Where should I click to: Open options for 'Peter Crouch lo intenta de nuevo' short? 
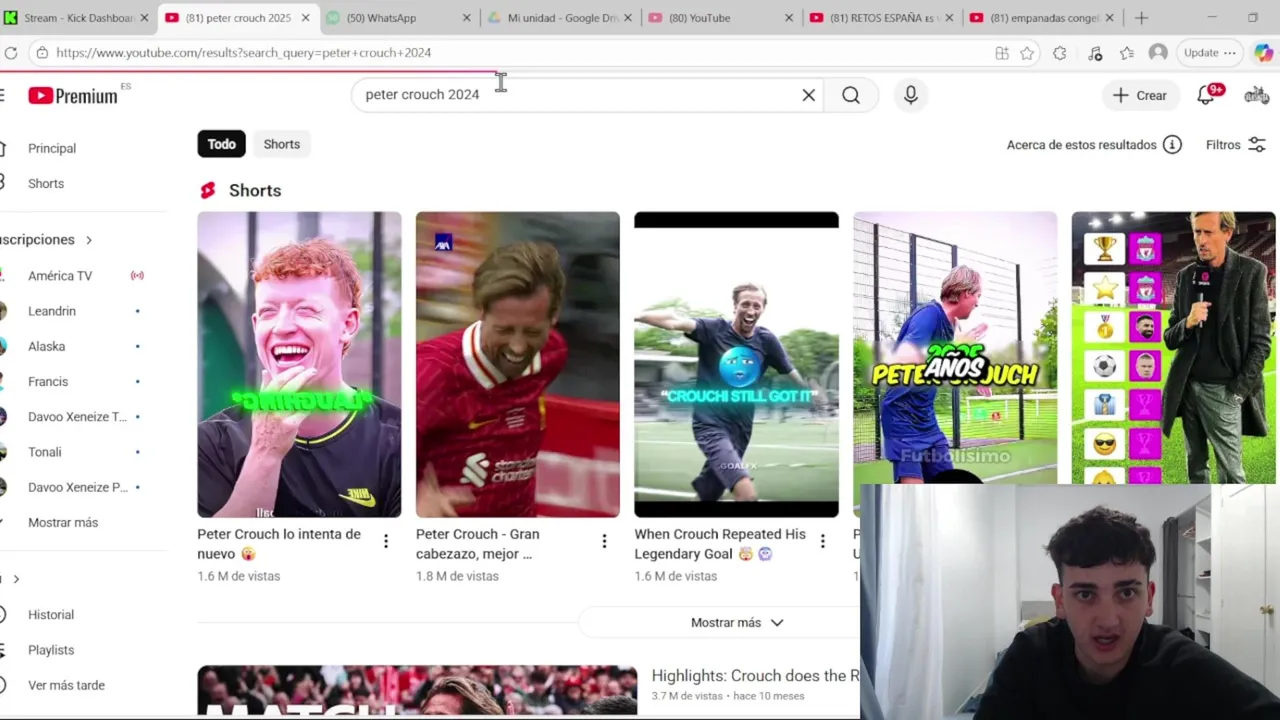[386, 542]
